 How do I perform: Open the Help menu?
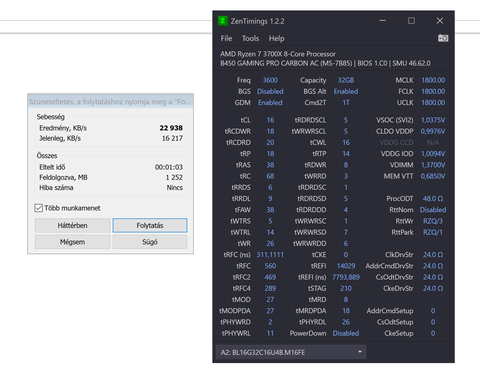click(x=277, y=39)
